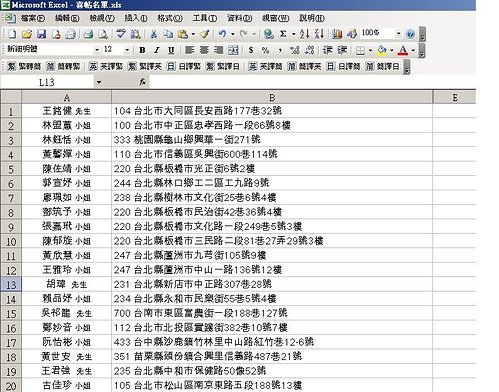Open the 插入 (Insert) menu
The width and height of the screenshot is (499, 392).
136,18
